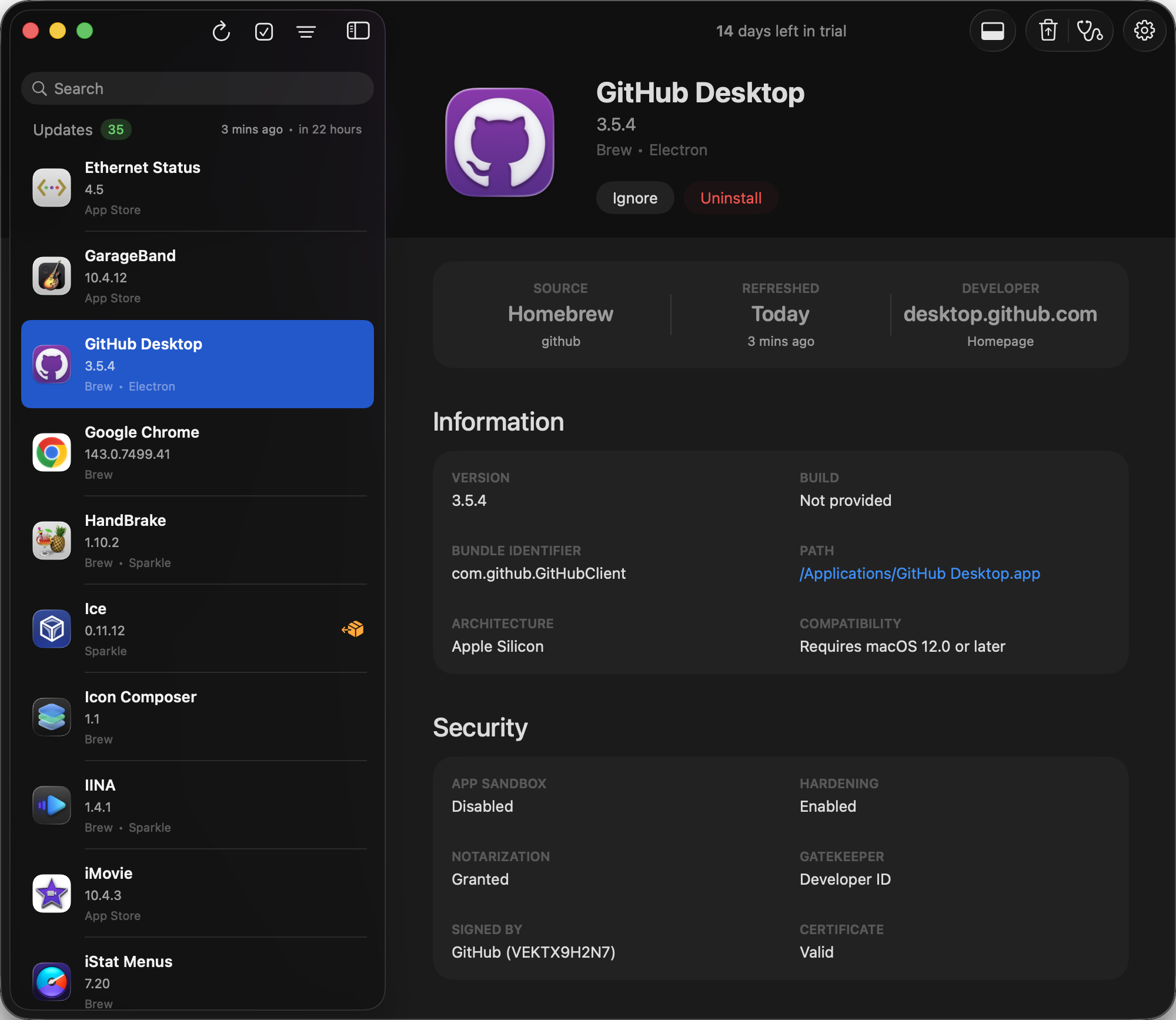Viewport: 1176px width, 1020px height.
Task: Open the settings gear
Action: [1144, 31]
